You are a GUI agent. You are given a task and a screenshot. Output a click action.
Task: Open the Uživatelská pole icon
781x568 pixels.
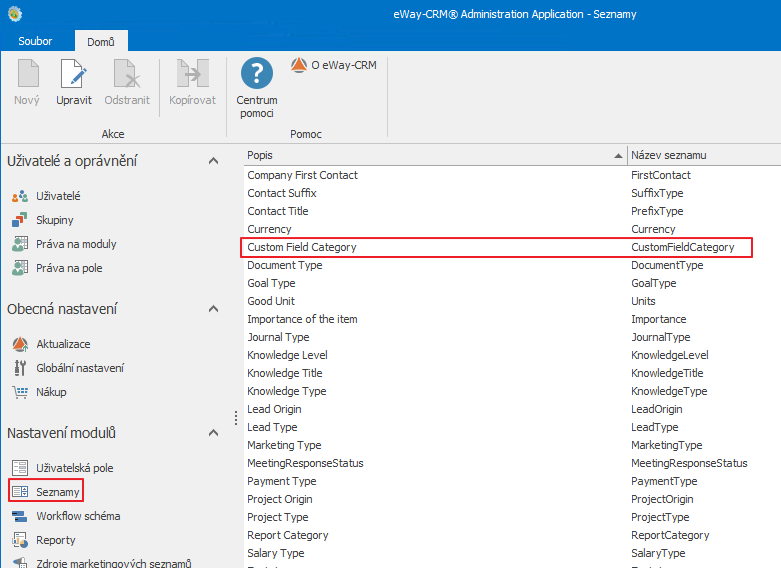click(x=20, y=468)
